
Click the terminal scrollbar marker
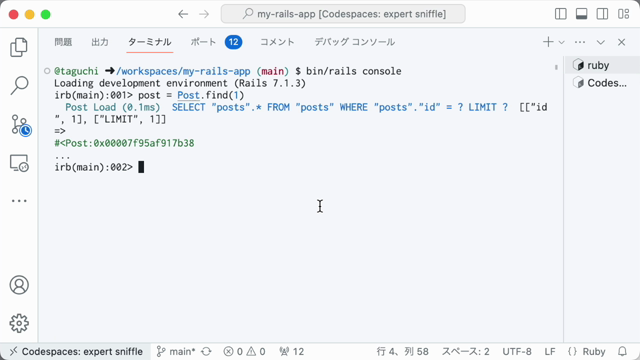pos(556,67)
